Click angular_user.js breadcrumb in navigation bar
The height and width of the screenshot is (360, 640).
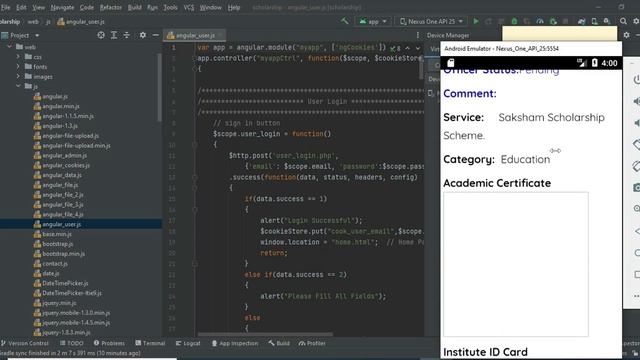tap(81, 22)
